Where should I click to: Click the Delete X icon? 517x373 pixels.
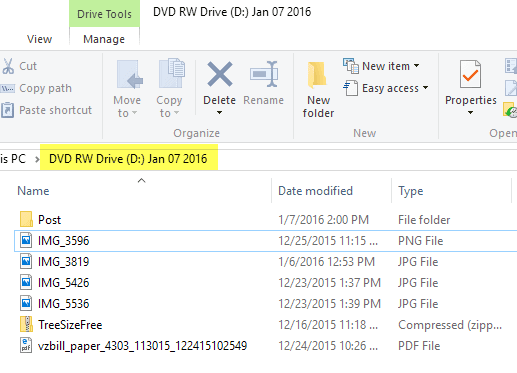[220, 74]
